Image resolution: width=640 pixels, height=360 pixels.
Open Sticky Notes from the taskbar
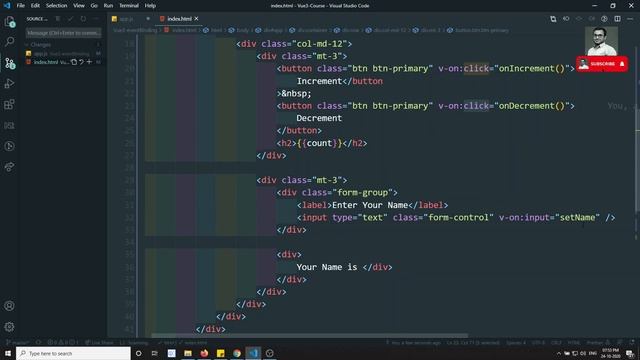pos(220,353)
